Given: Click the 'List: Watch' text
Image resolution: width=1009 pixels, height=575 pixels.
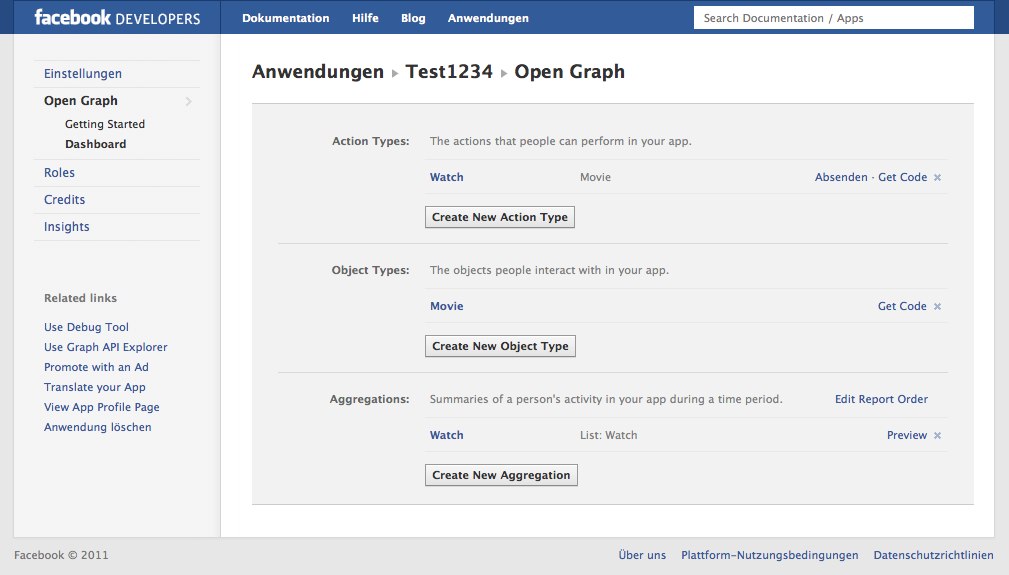Looking at the screenshot, I should point(609,435).
